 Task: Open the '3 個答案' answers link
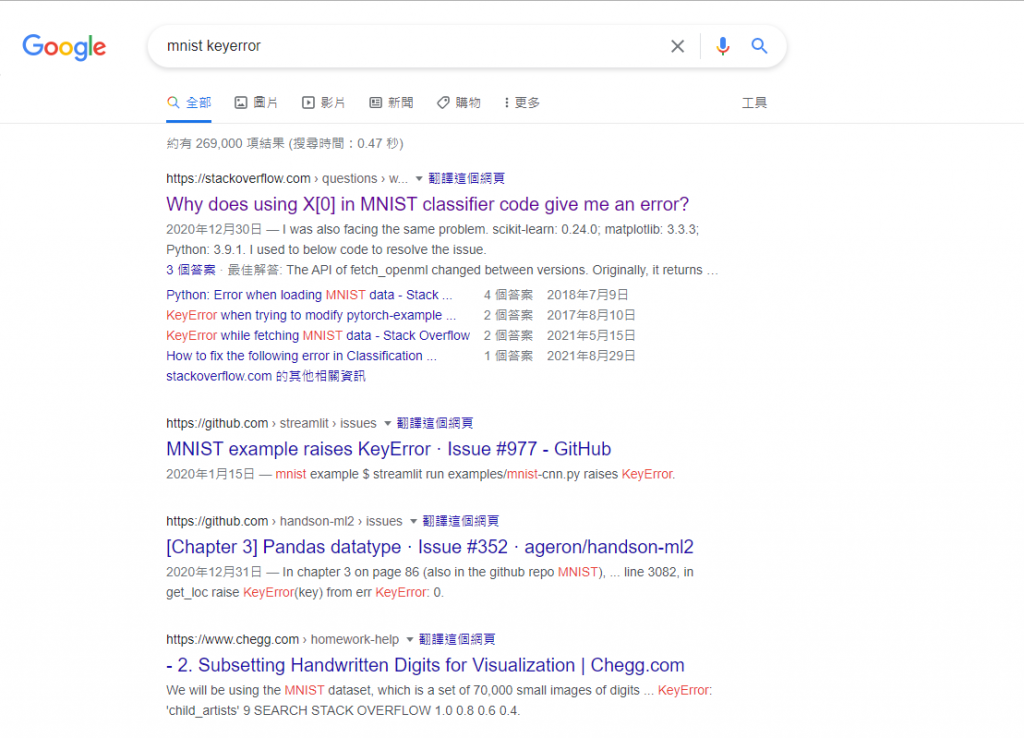190,270
